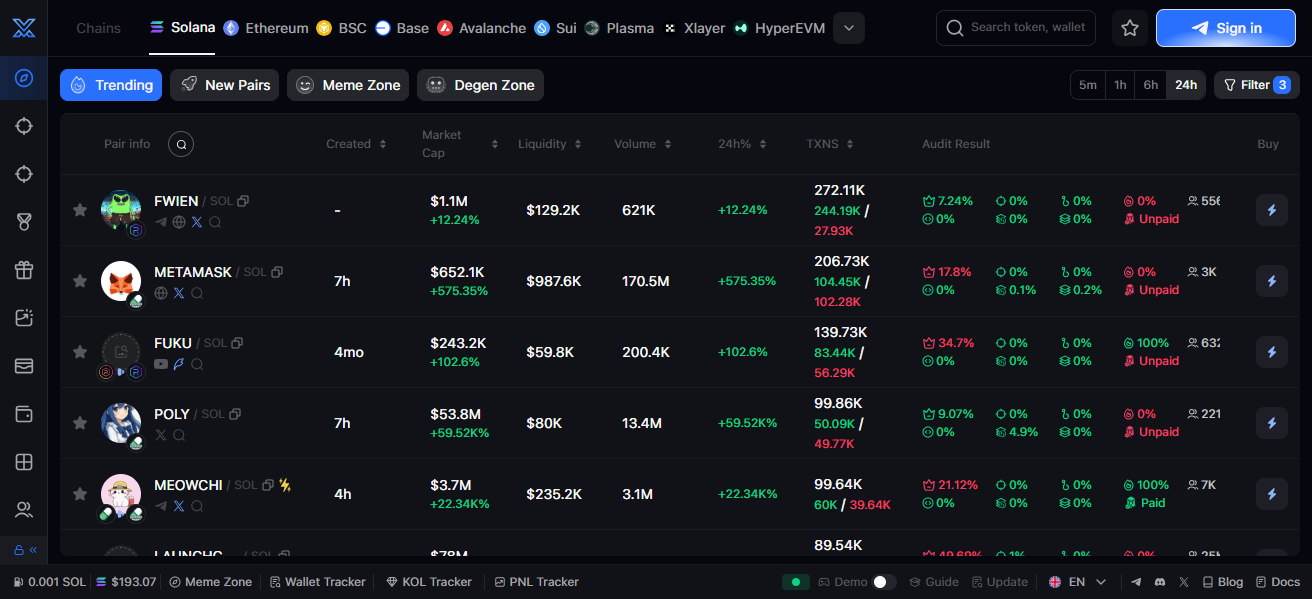Toggle the Demo mode switch

point(883,582)
